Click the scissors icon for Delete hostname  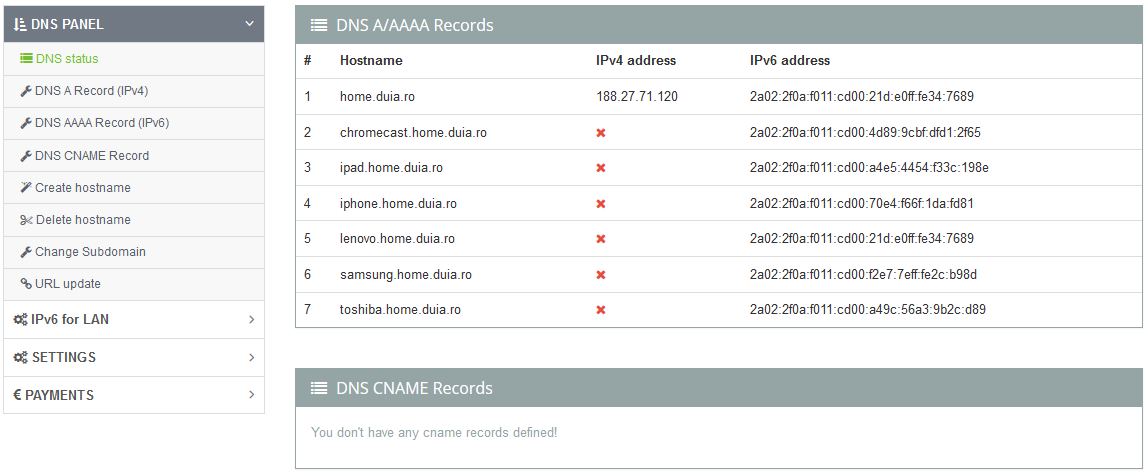coord(26,220)
